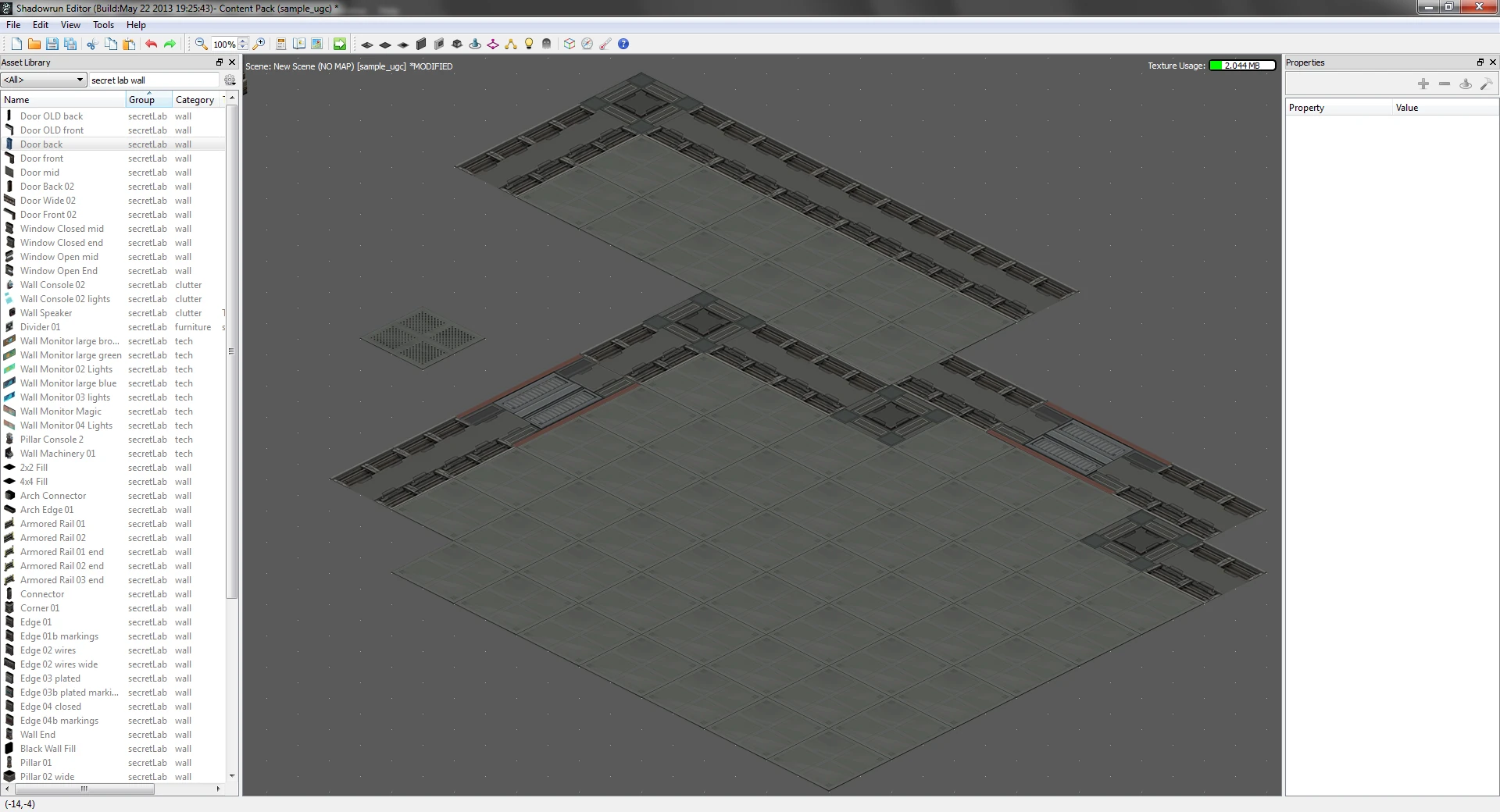Click the minus icon in Properties panel
Screen dimensions: 1500x812
1445,84
